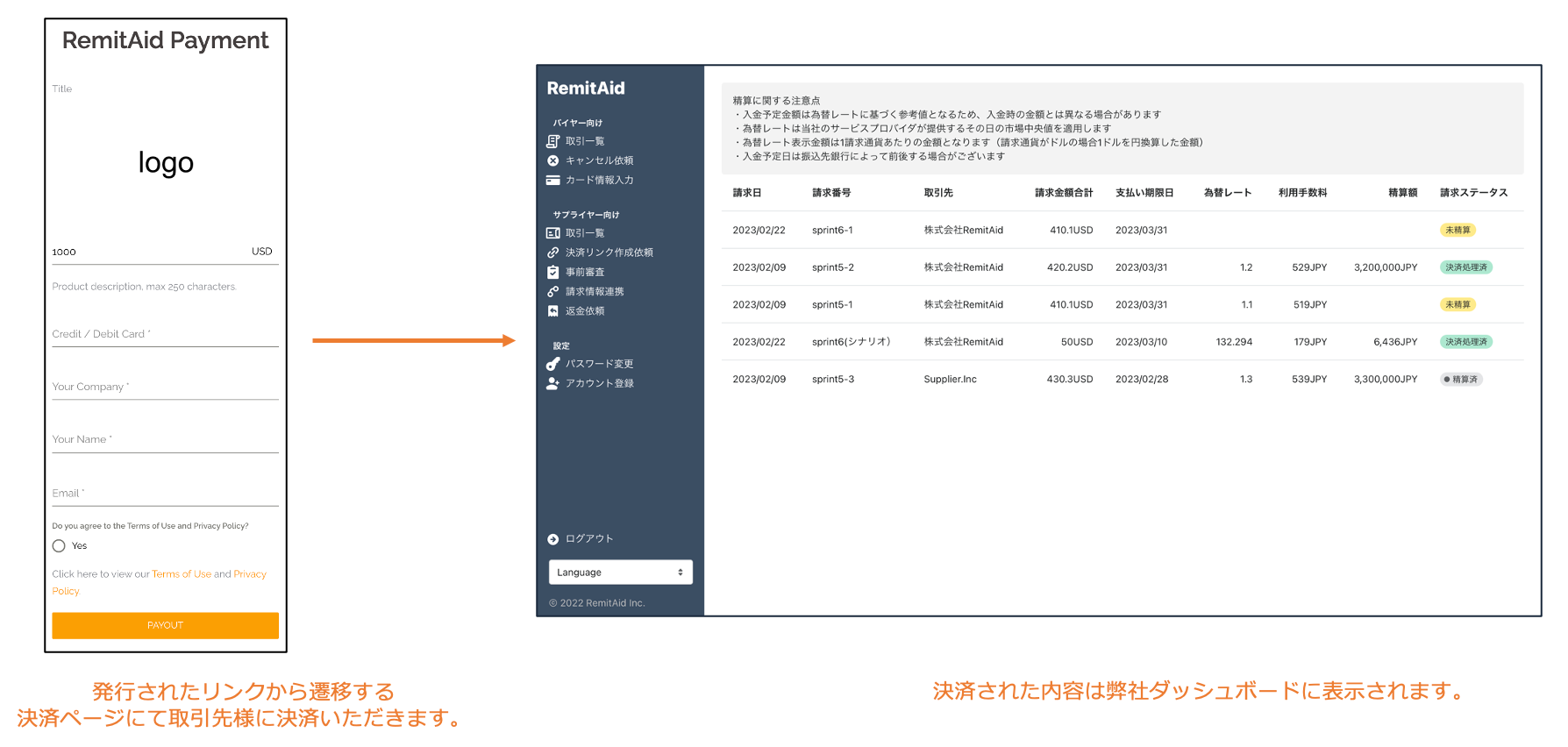
Task: Click the 2023/03/10 payment due date
Action: [x=1141, y=342]
